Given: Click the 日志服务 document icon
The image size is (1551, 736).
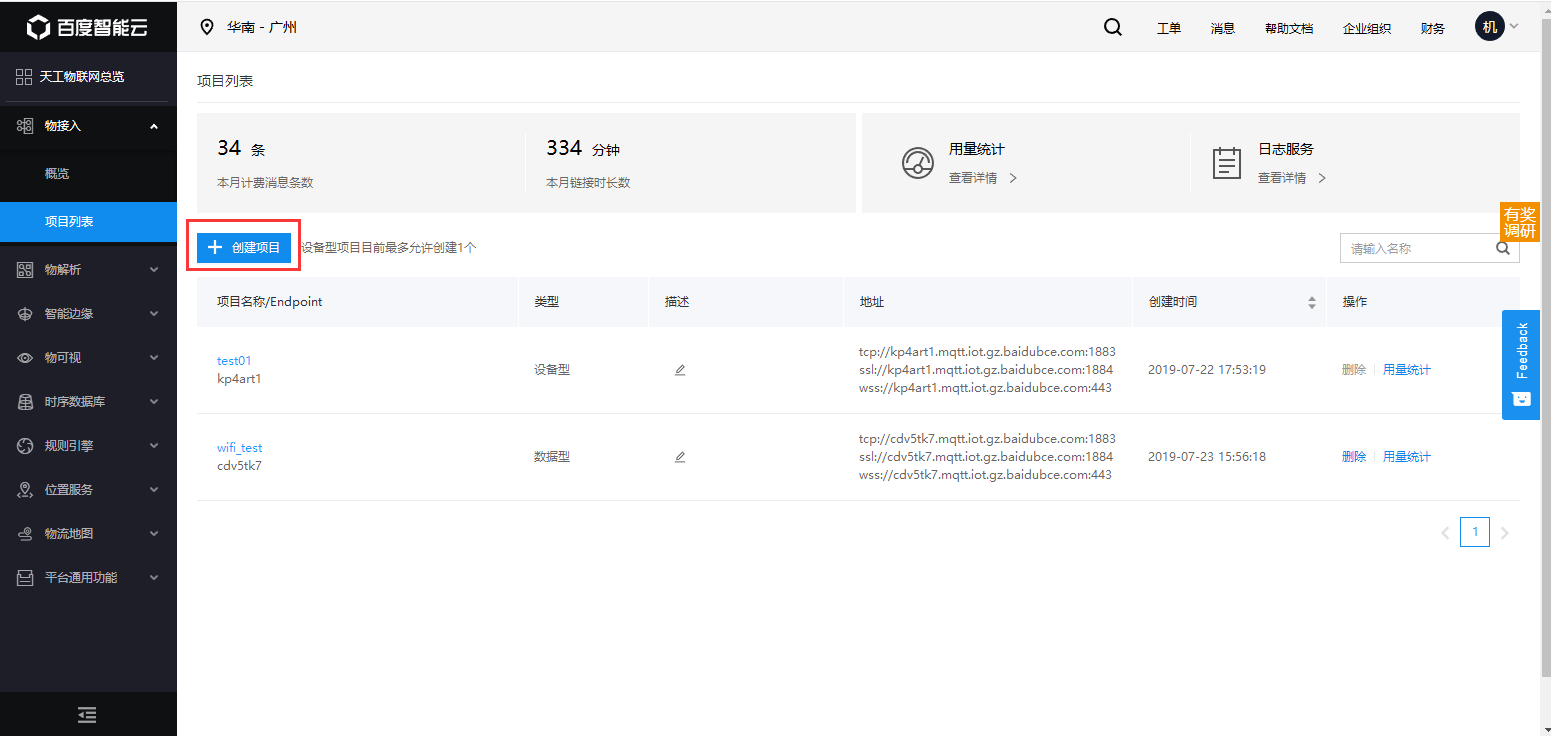Looking at the screenshot, I should [1227, 163].
